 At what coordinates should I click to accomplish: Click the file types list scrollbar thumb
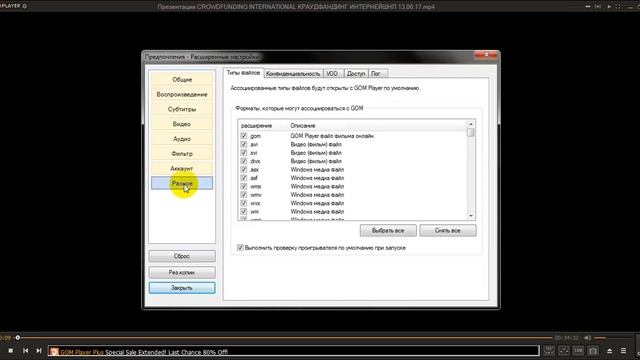point(471,132)
